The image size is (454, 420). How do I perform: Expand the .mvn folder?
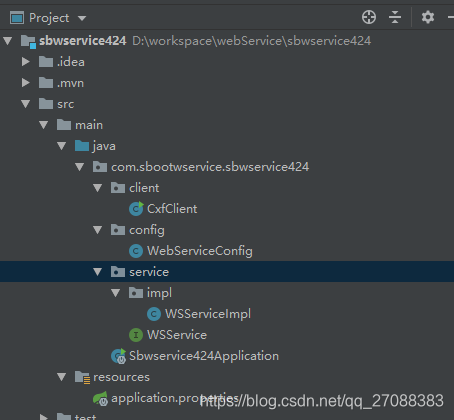[x=26, y=83]
